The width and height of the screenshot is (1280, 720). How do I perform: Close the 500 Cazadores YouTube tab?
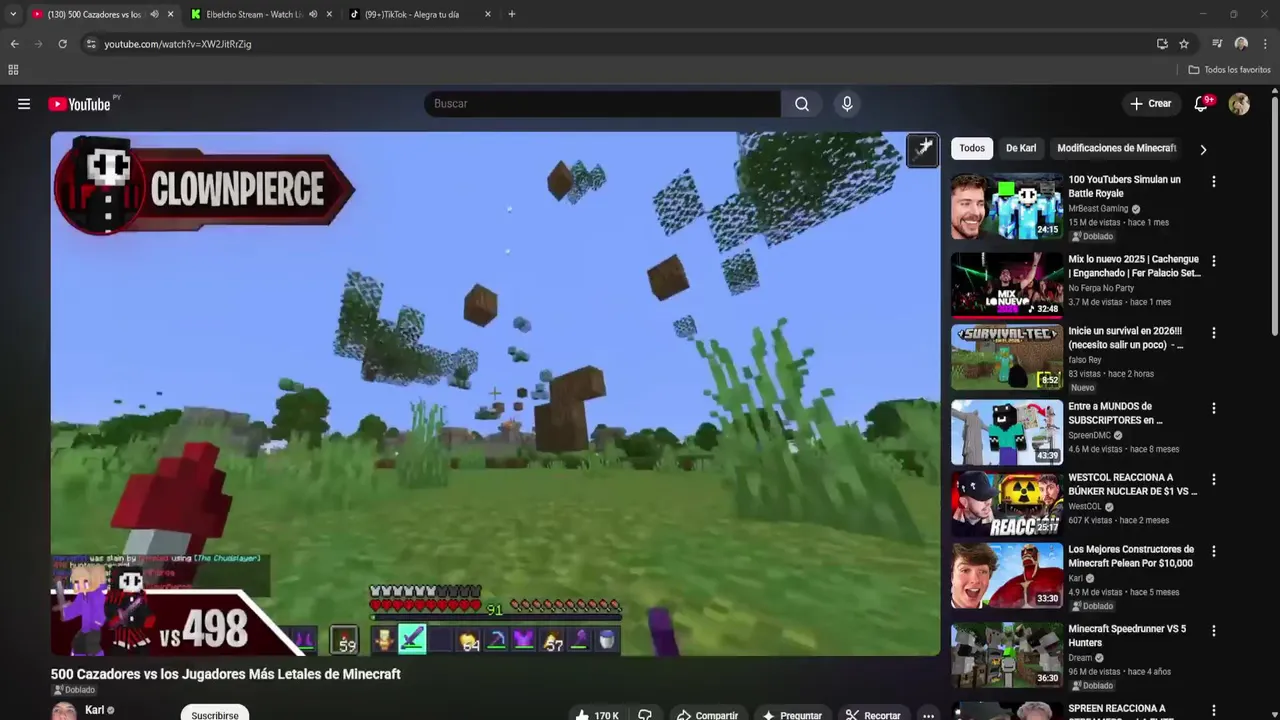coord(170,14)
